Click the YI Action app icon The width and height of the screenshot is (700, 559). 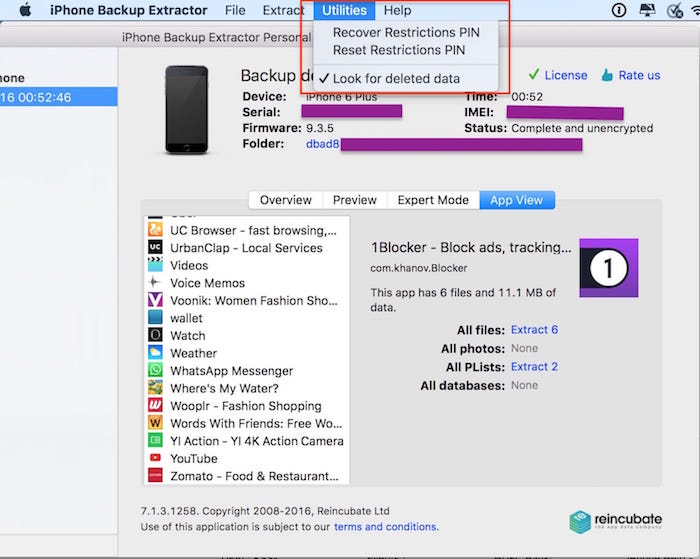155,440
